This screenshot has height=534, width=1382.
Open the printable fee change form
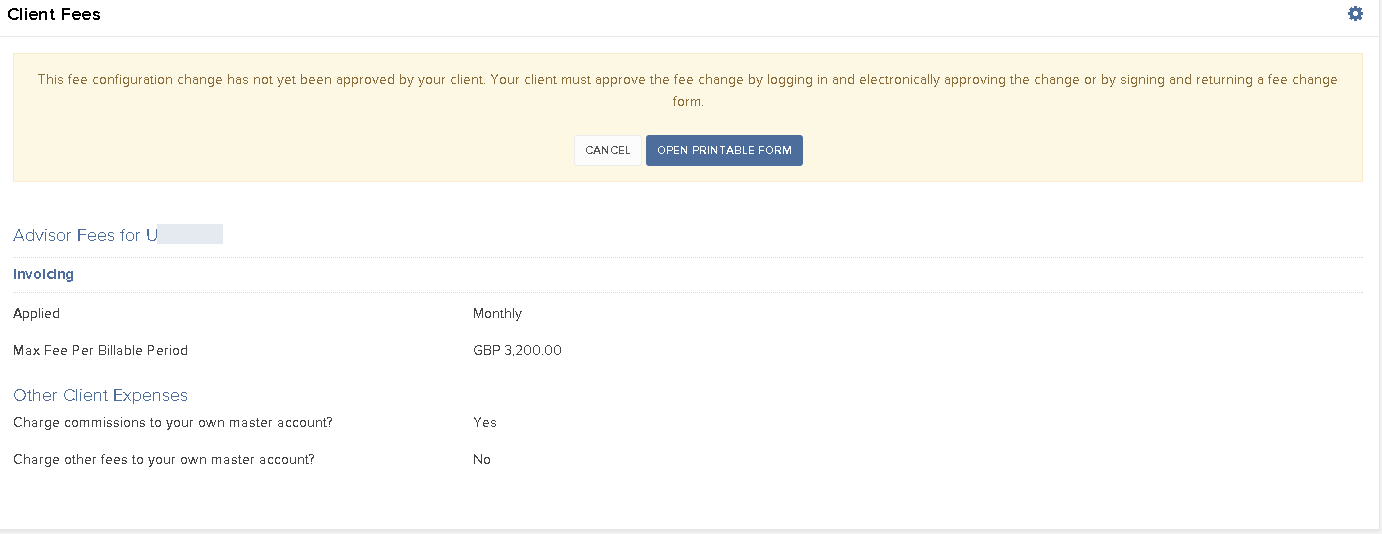click(724, 150)
